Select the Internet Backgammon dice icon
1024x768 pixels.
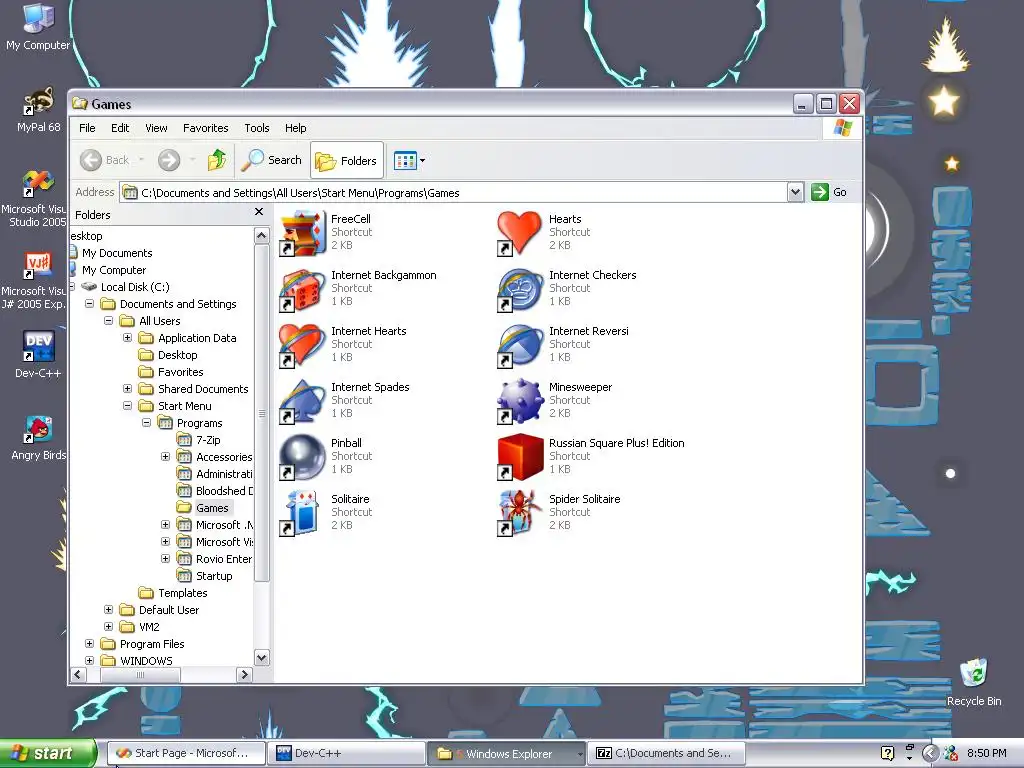[x=302, y=289]
